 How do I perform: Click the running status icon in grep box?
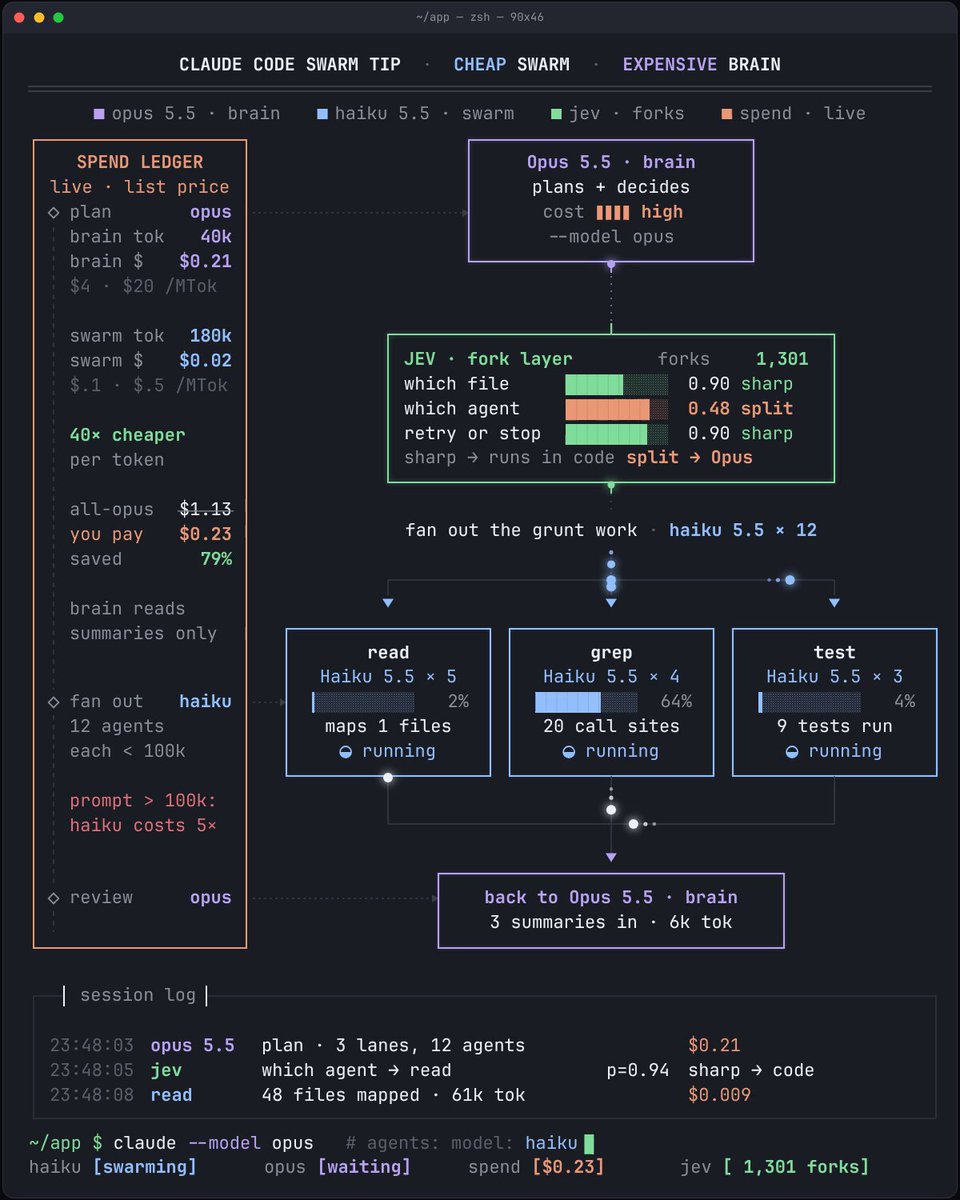point(568,751)
